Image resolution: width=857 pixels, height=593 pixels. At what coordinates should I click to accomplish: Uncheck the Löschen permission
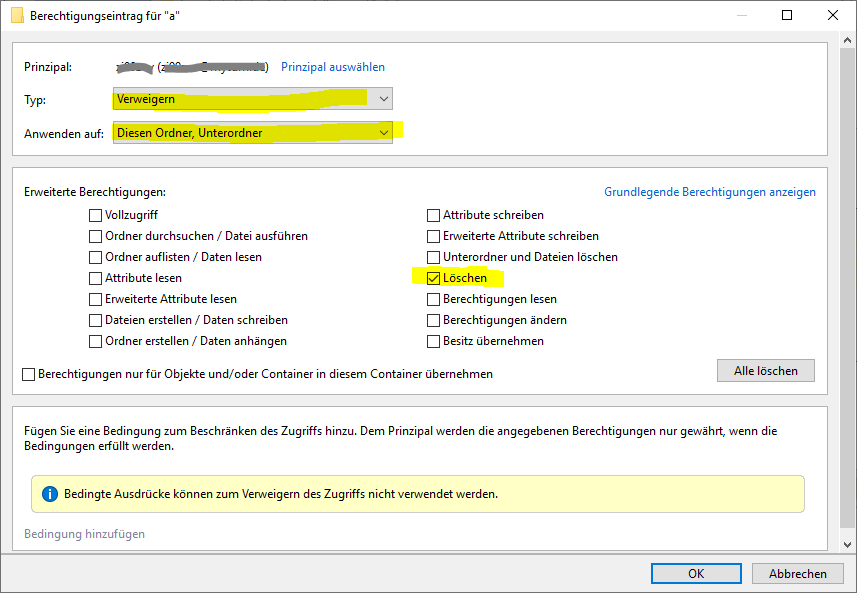pyautogui.click(x=434, y=278)
